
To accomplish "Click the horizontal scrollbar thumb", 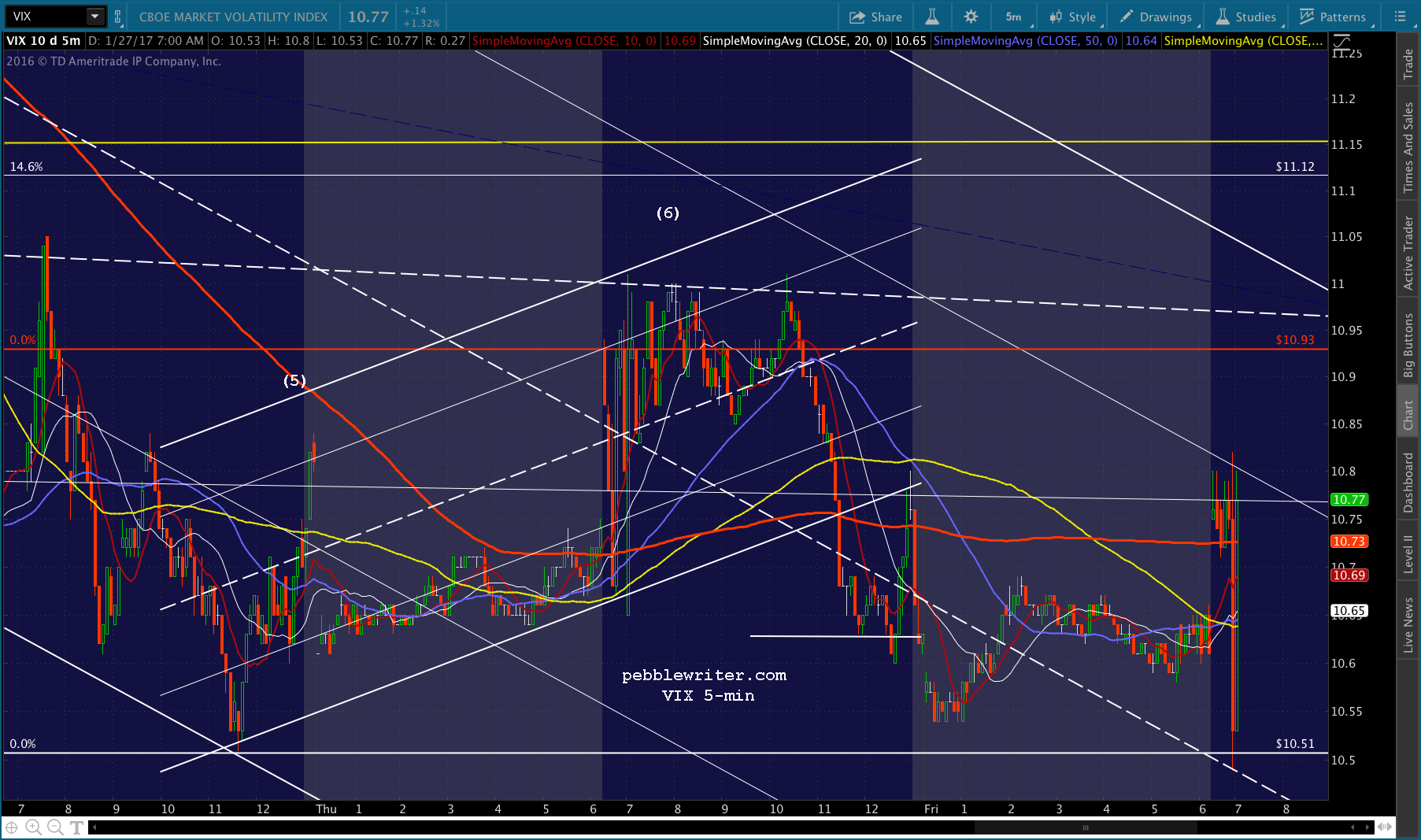I will pos(1085,827).
